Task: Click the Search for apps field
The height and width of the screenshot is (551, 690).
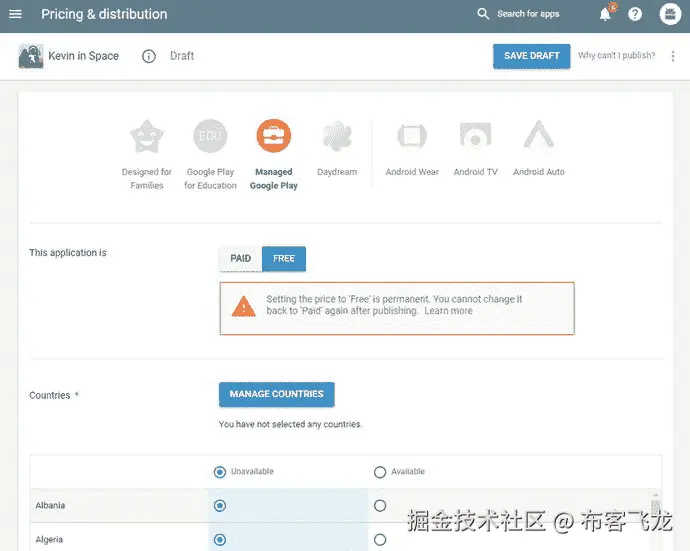Action: coord(528,14)
